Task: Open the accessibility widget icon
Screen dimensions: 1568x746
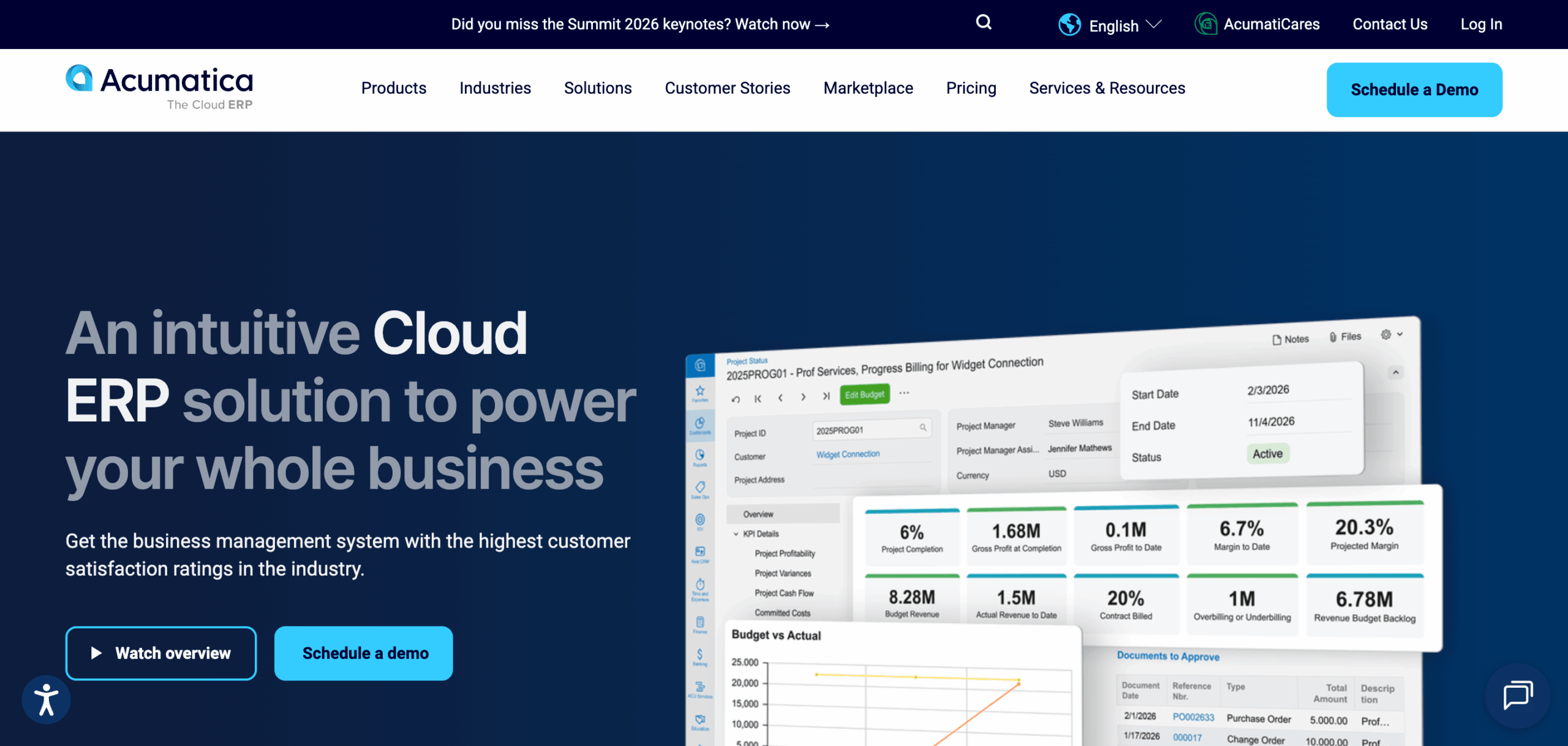Action: (x=47, y=699)
